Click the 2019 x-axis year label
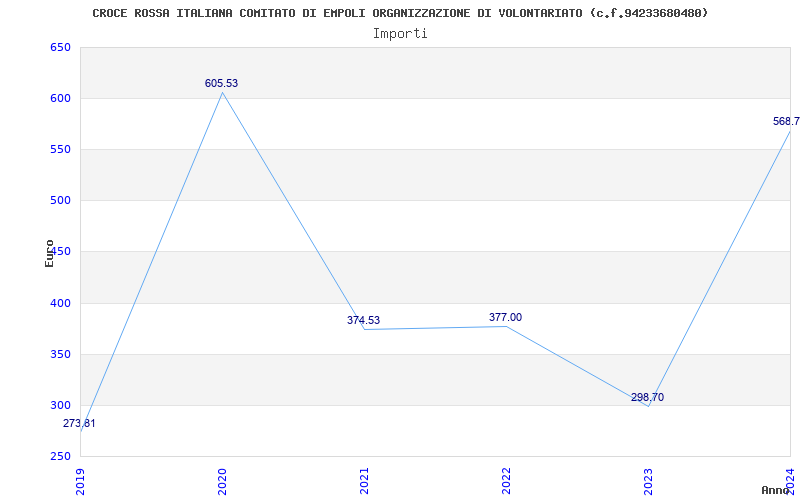Image resolution: width=800 pixels, height=500 pixels. point(80,481)
